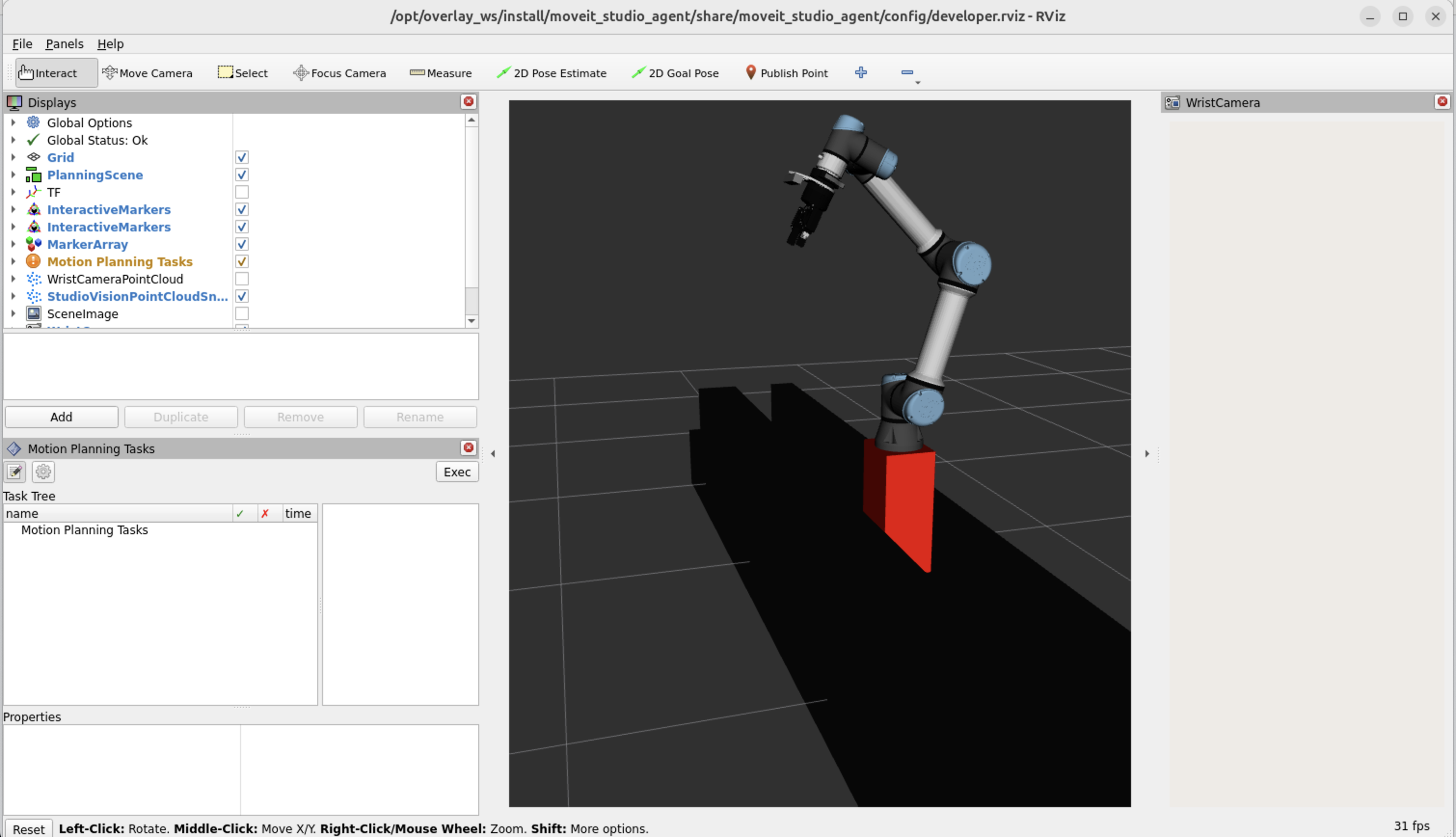
Task: Enable the TF display checkbox
Action: (x=242, y=192)
